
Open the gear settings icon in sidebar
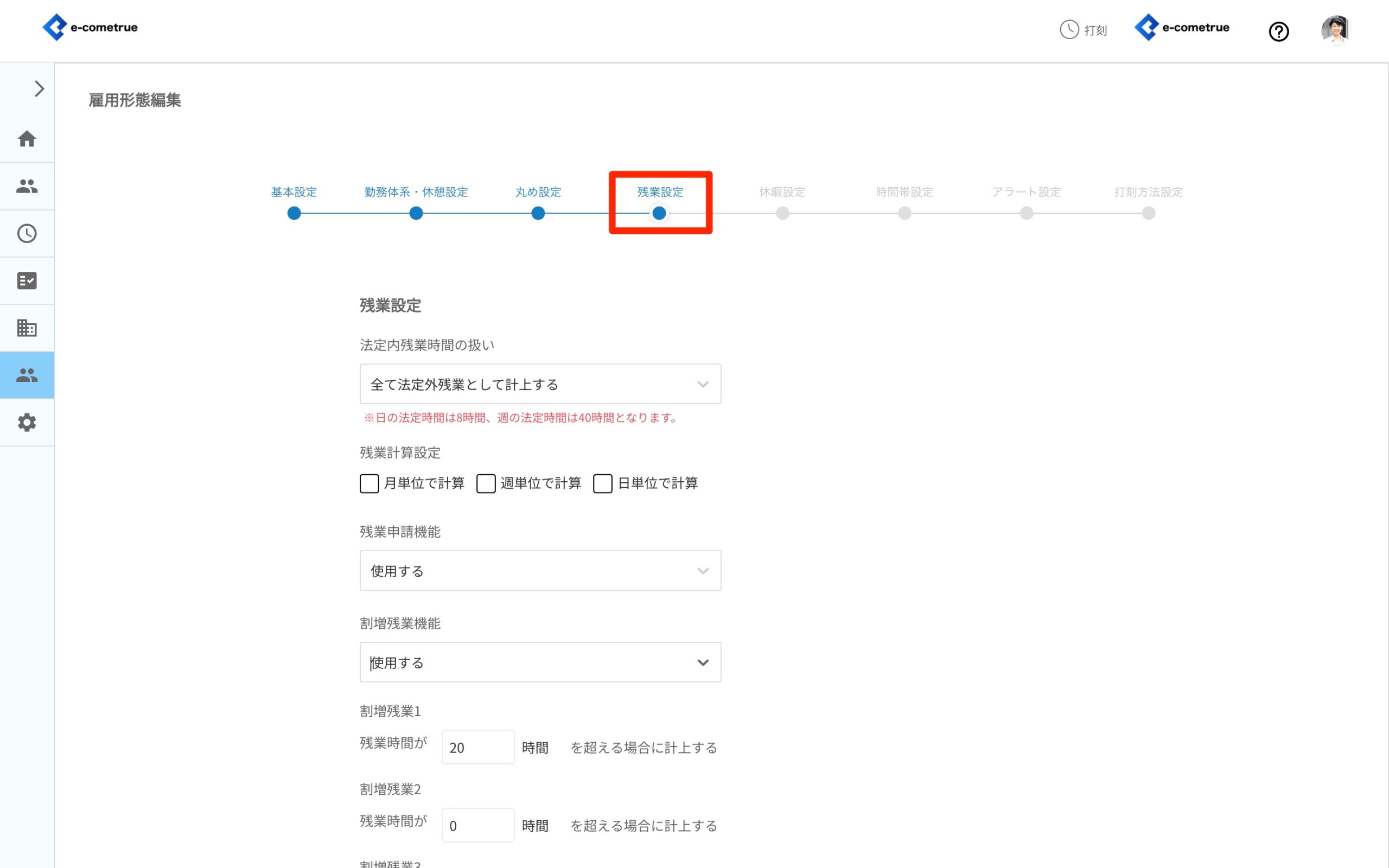click(27, 423)
